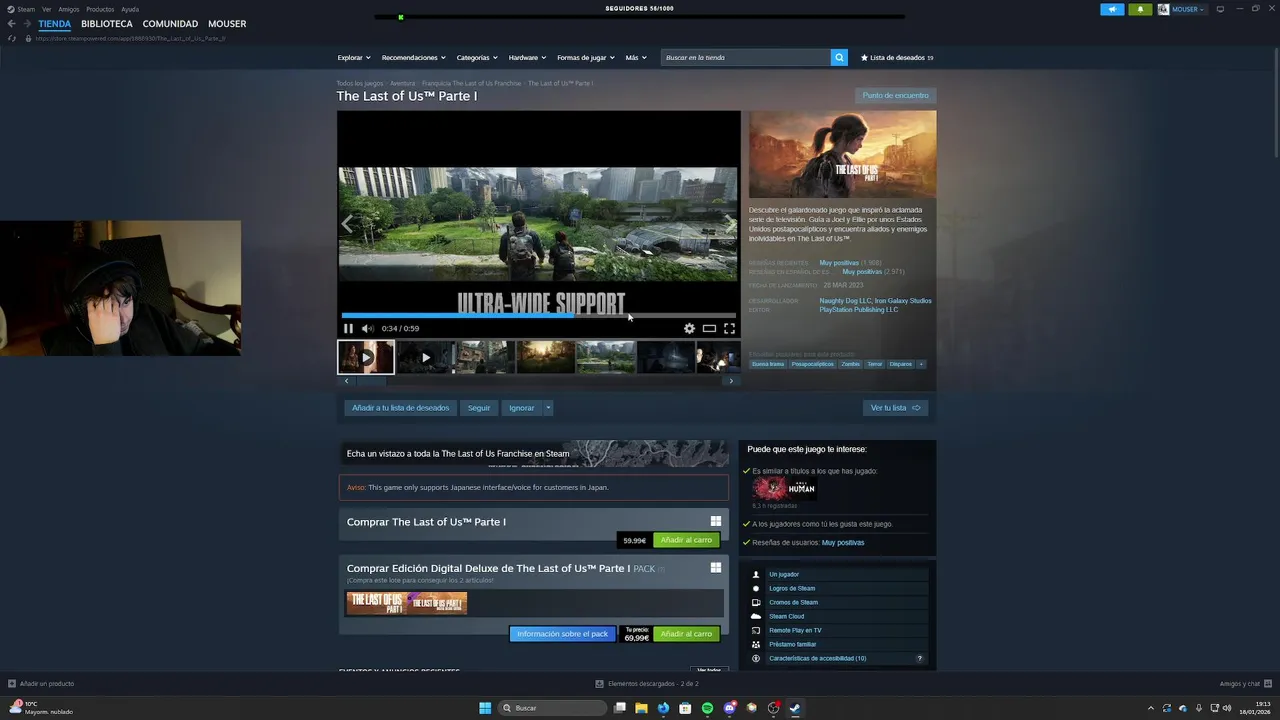Click the Seguir button
This screenshot has width=1280, height=720.
tap(479, 408)
